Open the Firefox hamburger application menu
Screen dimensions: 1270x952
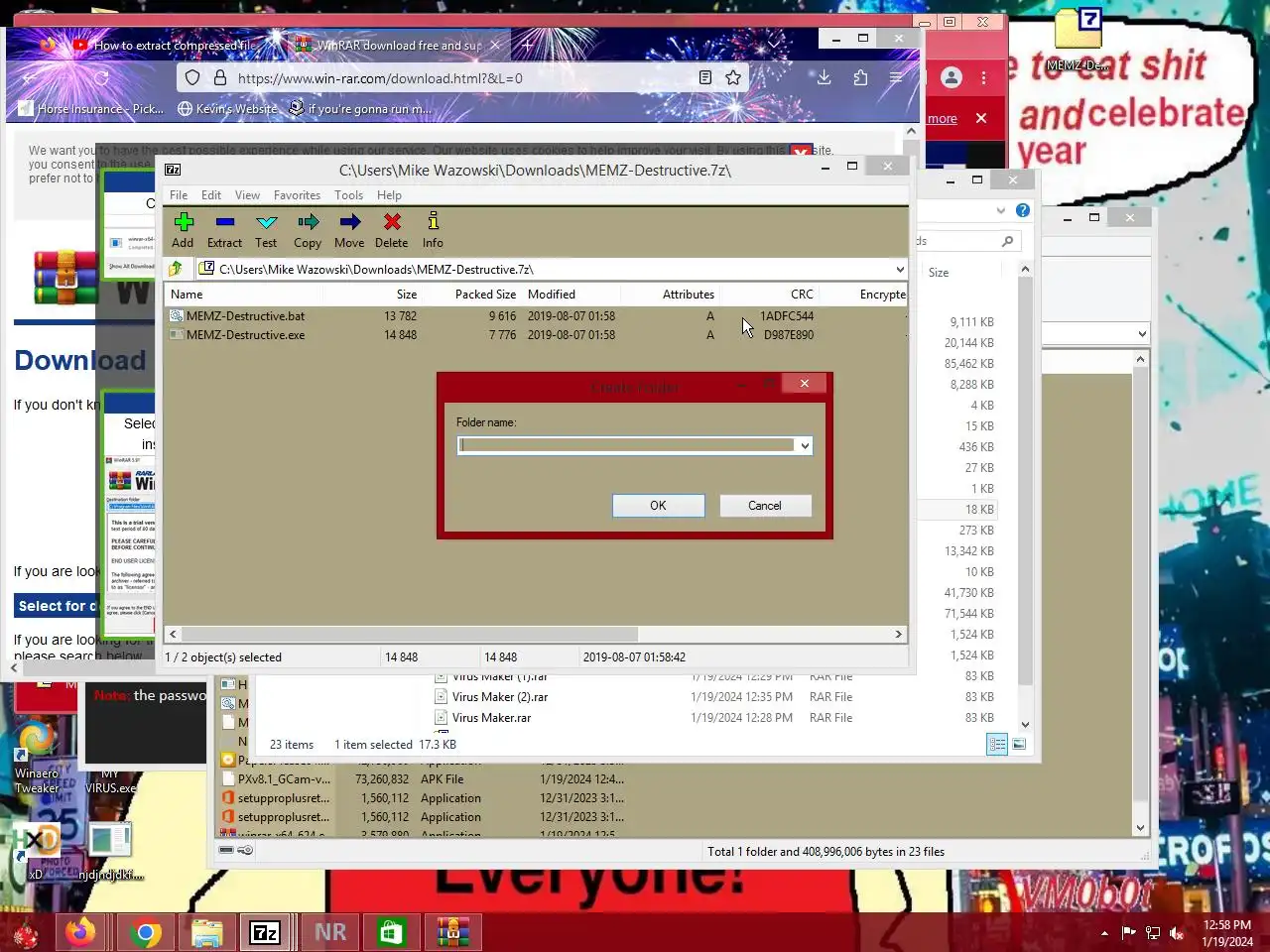tap(896, 77)
